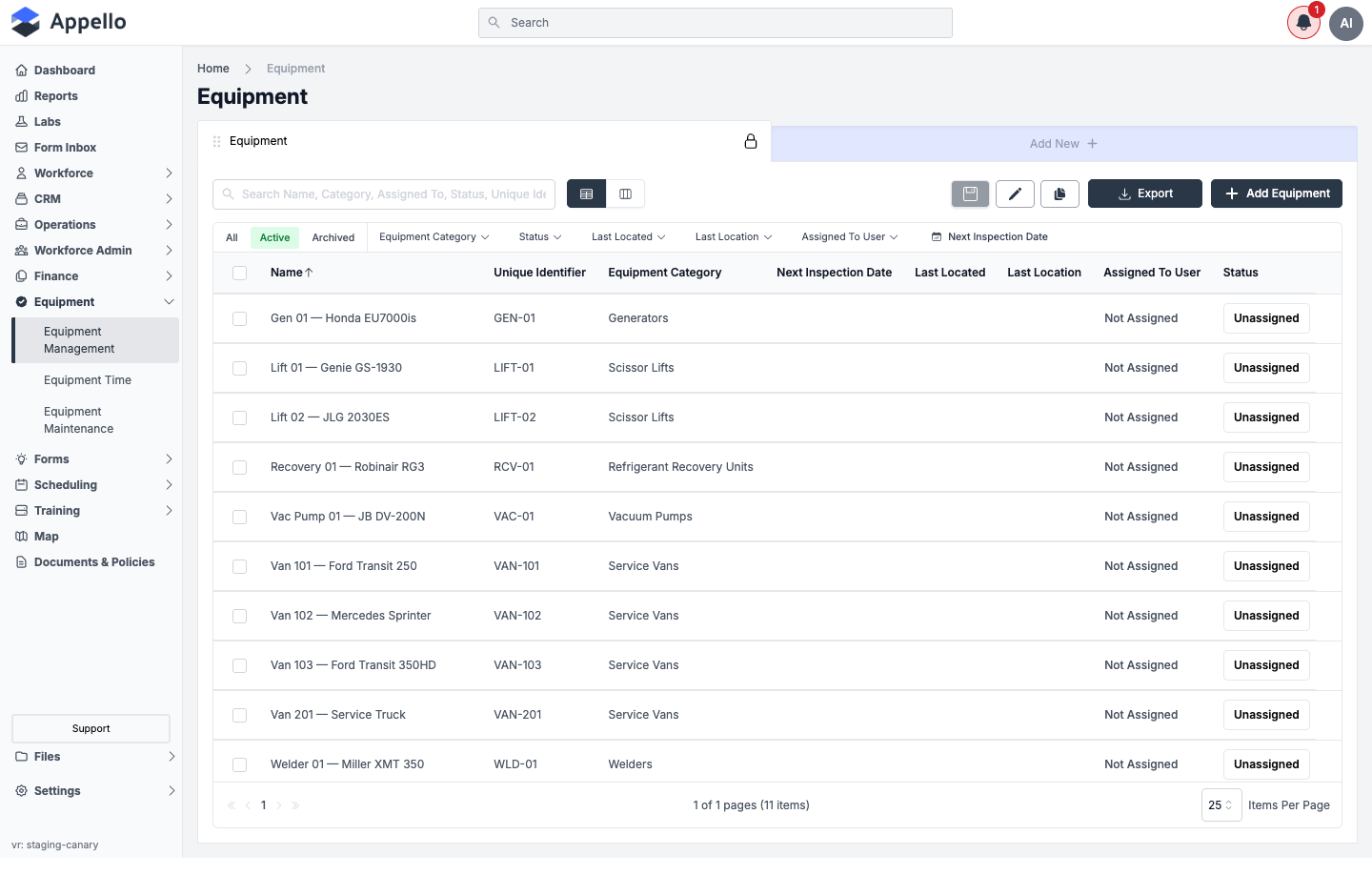Image resolution: width=1372 pixels, height=875 pixels.
Task: Select the Archived filter tab
Action: click(333, 238)
